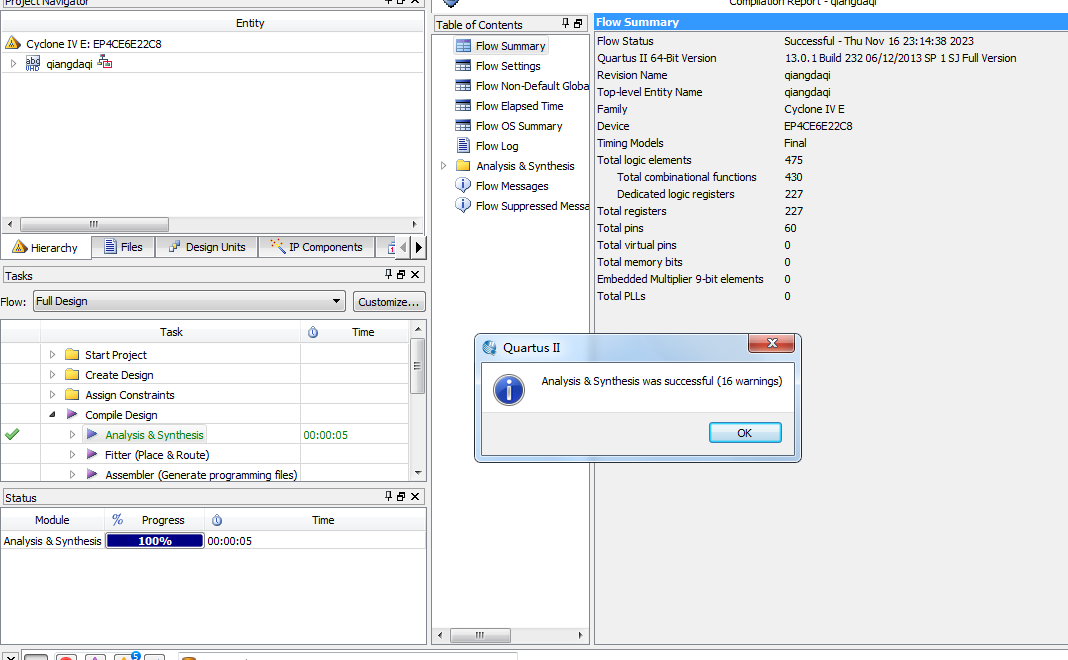
Task: Run Analysis & Synthesis via its play icon
Action: click(92, 434)
